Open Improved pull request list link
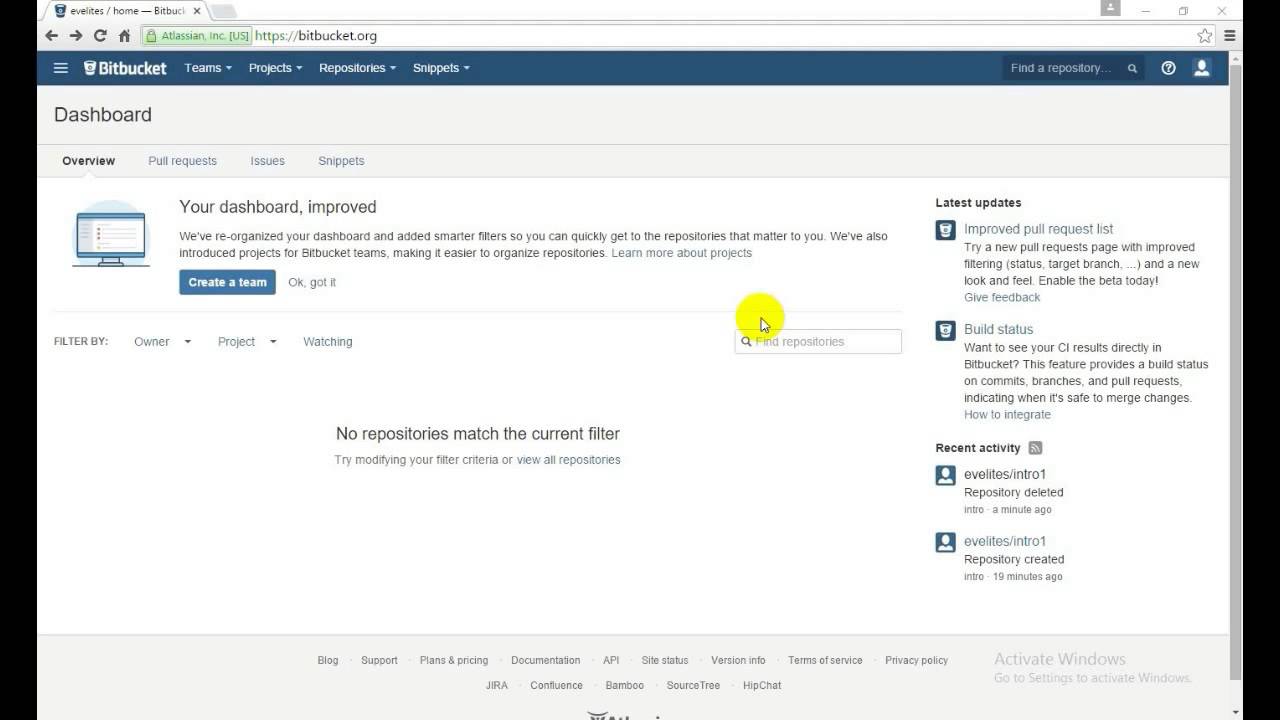The image size is (1280, 720). (1038, 229)
